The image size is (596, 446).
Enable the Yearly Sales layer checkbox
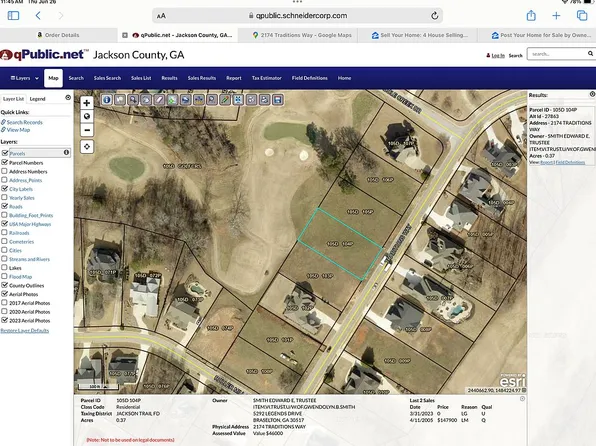click(5, 197)
